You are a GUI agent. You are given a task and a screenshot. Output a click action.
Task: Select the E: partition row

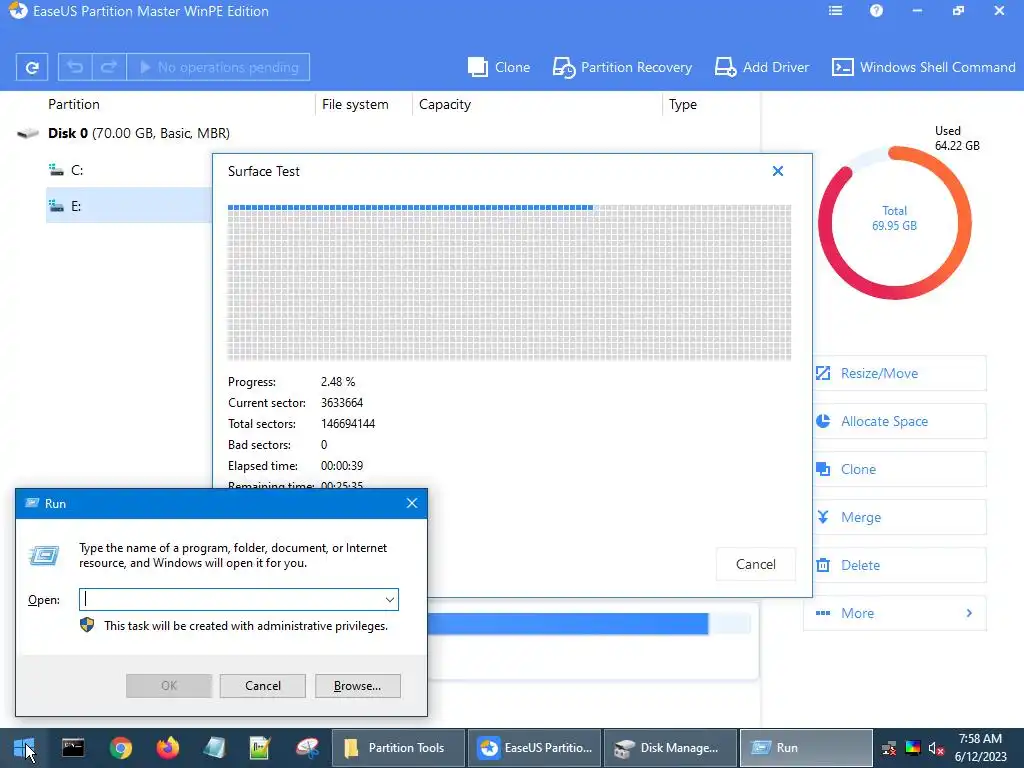coord(129,206)
